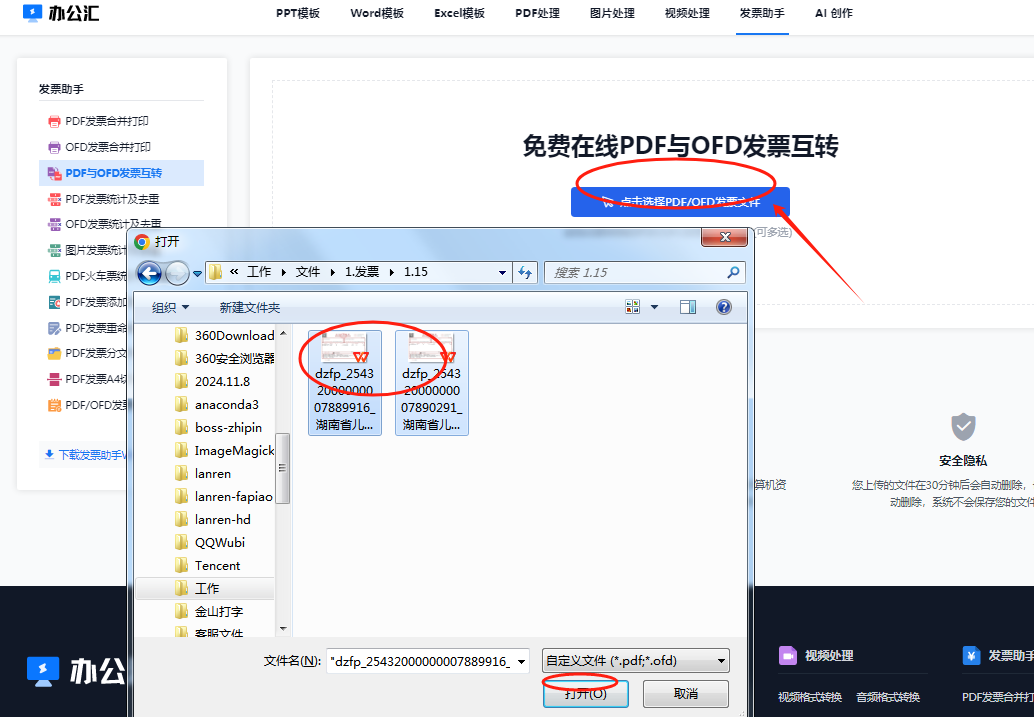The image size is (1034, 717).
Task: Click the PDF火车票 train icon
Action: [x=54, y=276]
